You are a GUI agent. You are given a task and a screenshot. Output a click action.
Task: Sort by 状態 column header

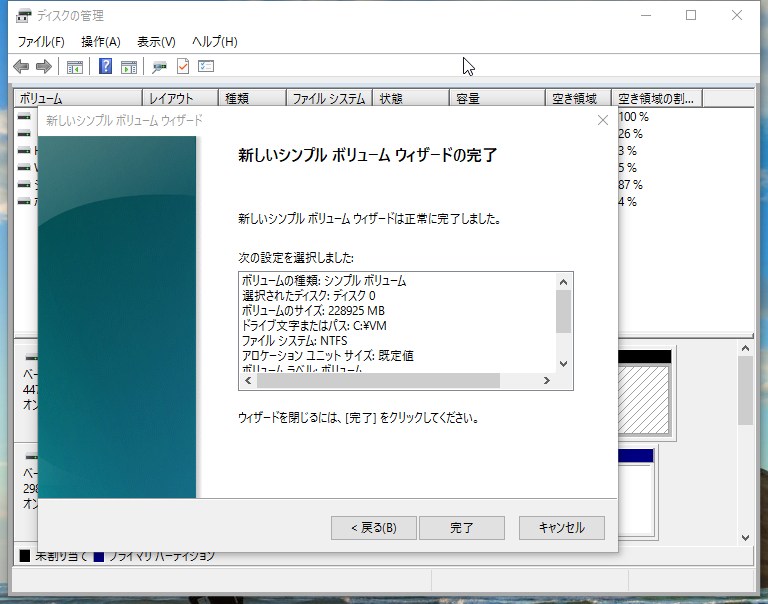pyautogui.click(x=411, y=98)
